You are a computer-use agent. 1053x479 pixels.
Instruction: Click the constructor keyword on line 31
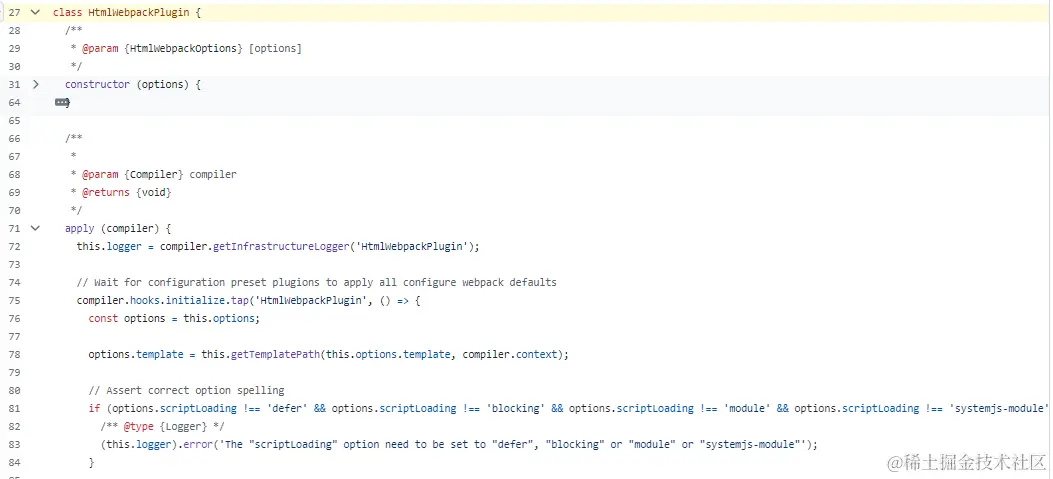pos(97,85)
